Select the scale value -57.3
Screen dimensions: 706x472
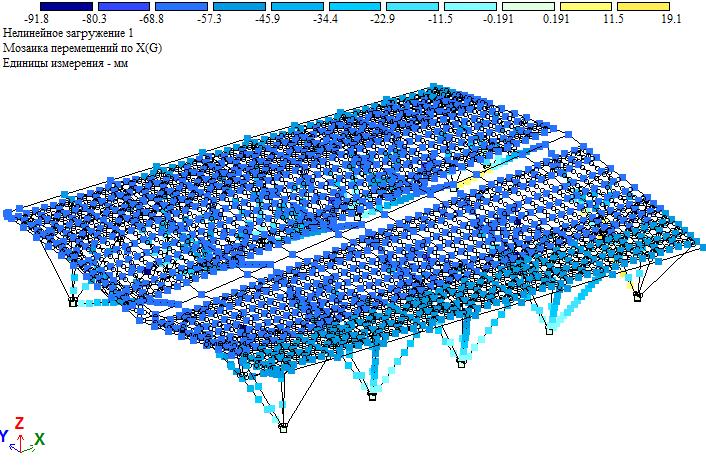pos(209,19)
